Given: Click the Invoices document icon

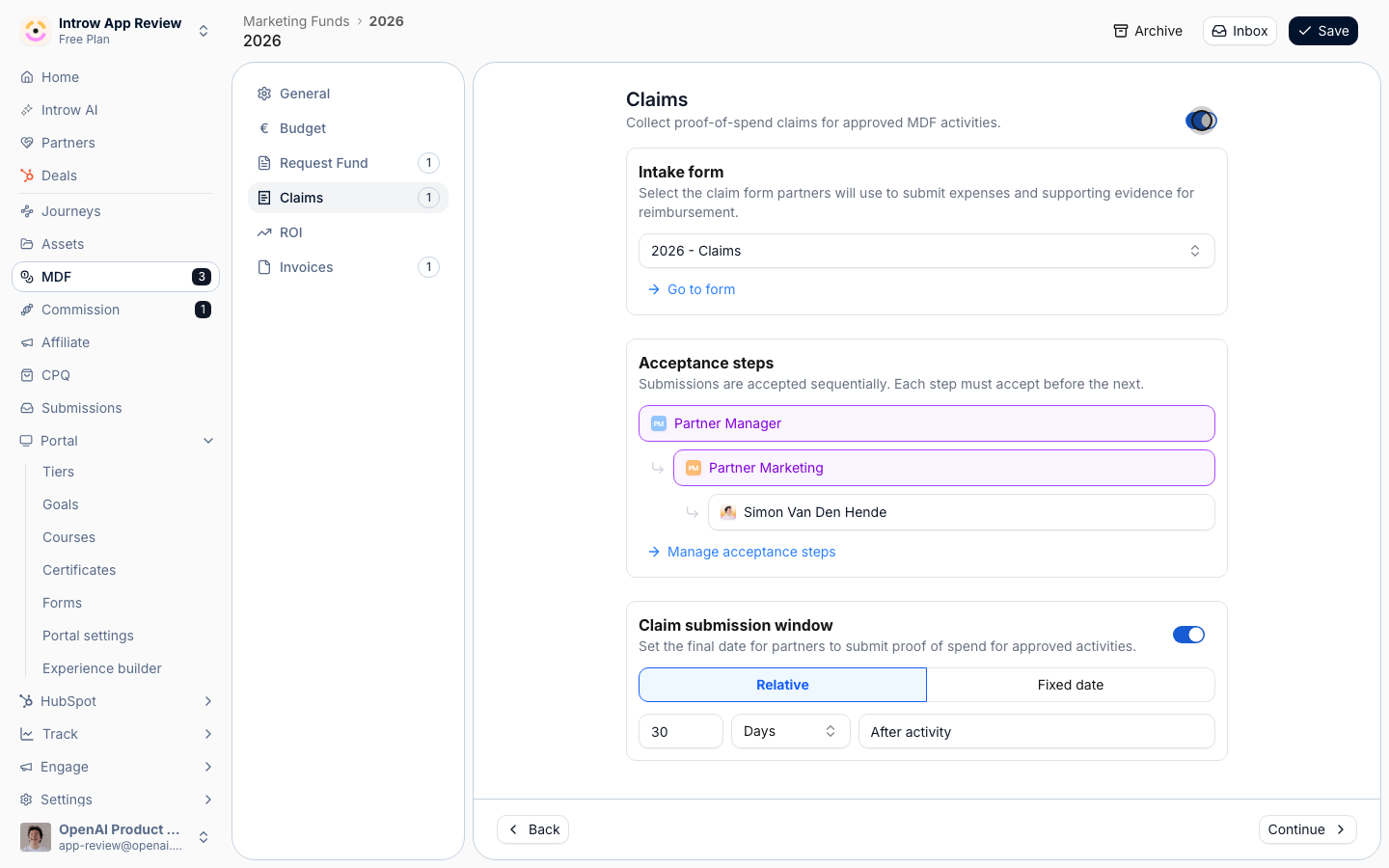Looking at the screenshot, I should [264, 267].
